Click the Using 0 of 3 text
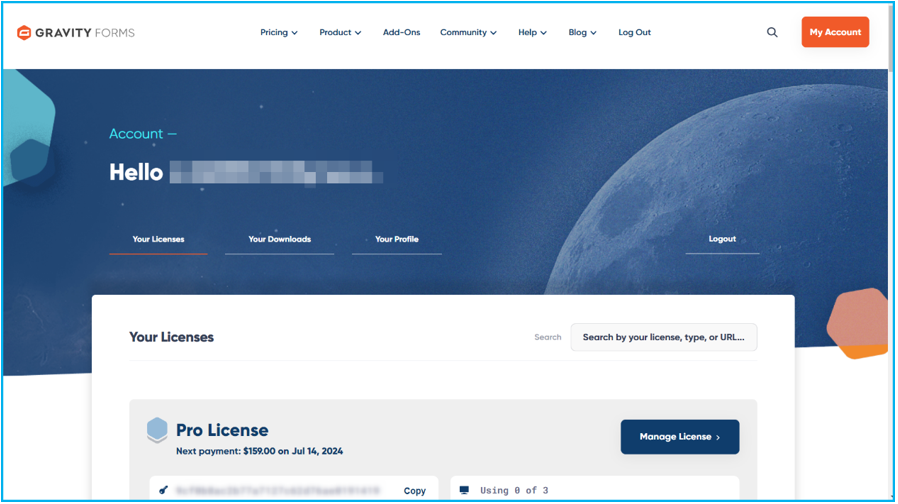This screenshot has height=504, width=898. click(x=514, y=490)
